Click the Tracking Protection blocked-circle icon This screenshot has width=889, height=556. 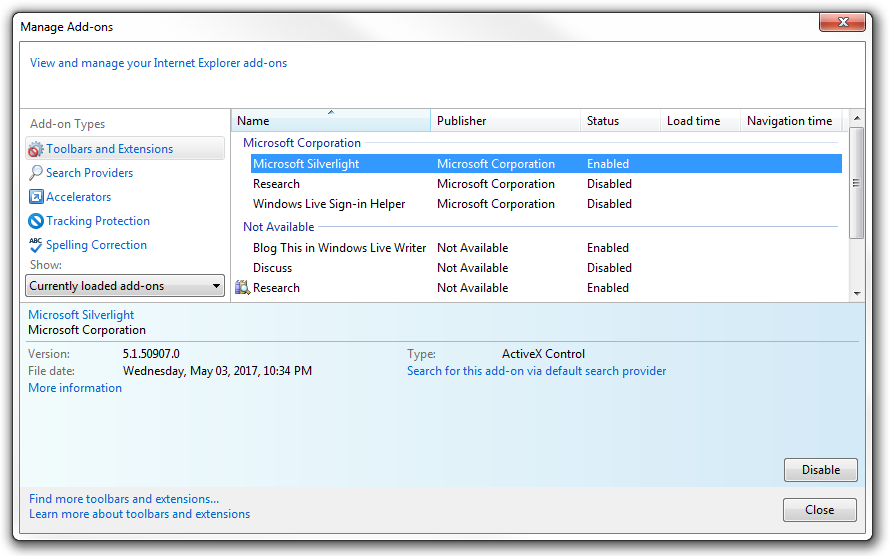[36, 221]
